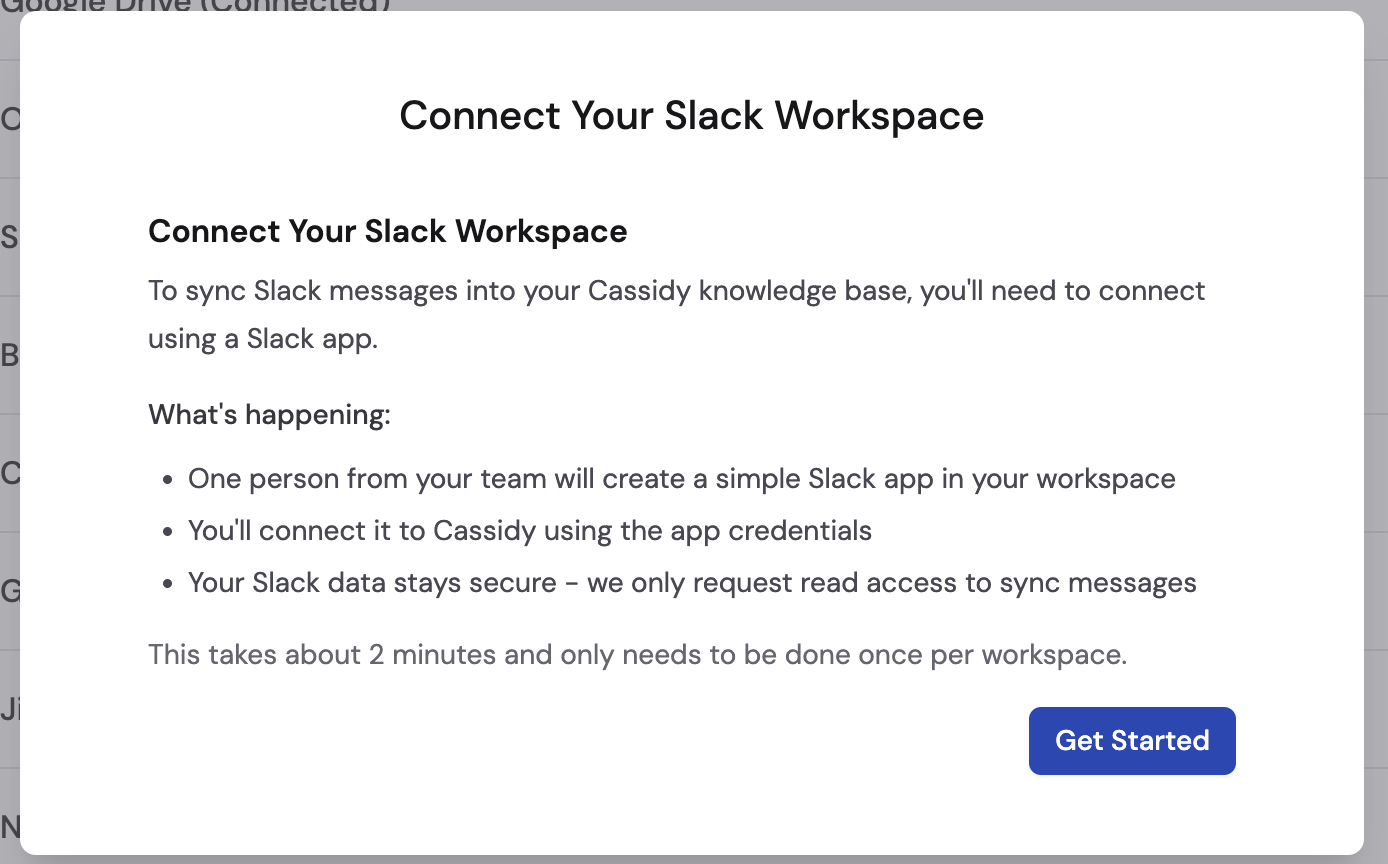Select the GitHub integration row in the list
The height and width of the screenshot is (864, 1388).
coord(10,591)
